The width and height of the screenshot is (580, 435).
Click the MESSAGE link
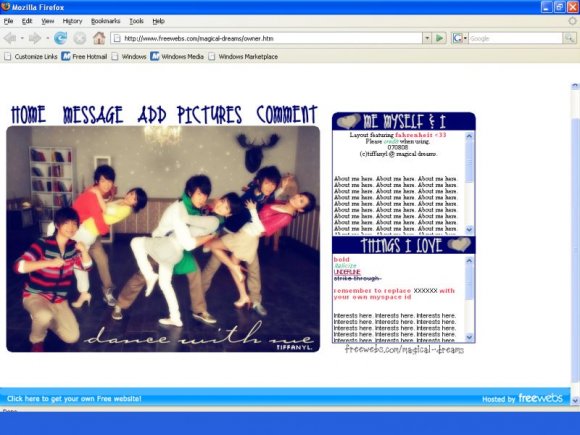(x=93, y=115)
